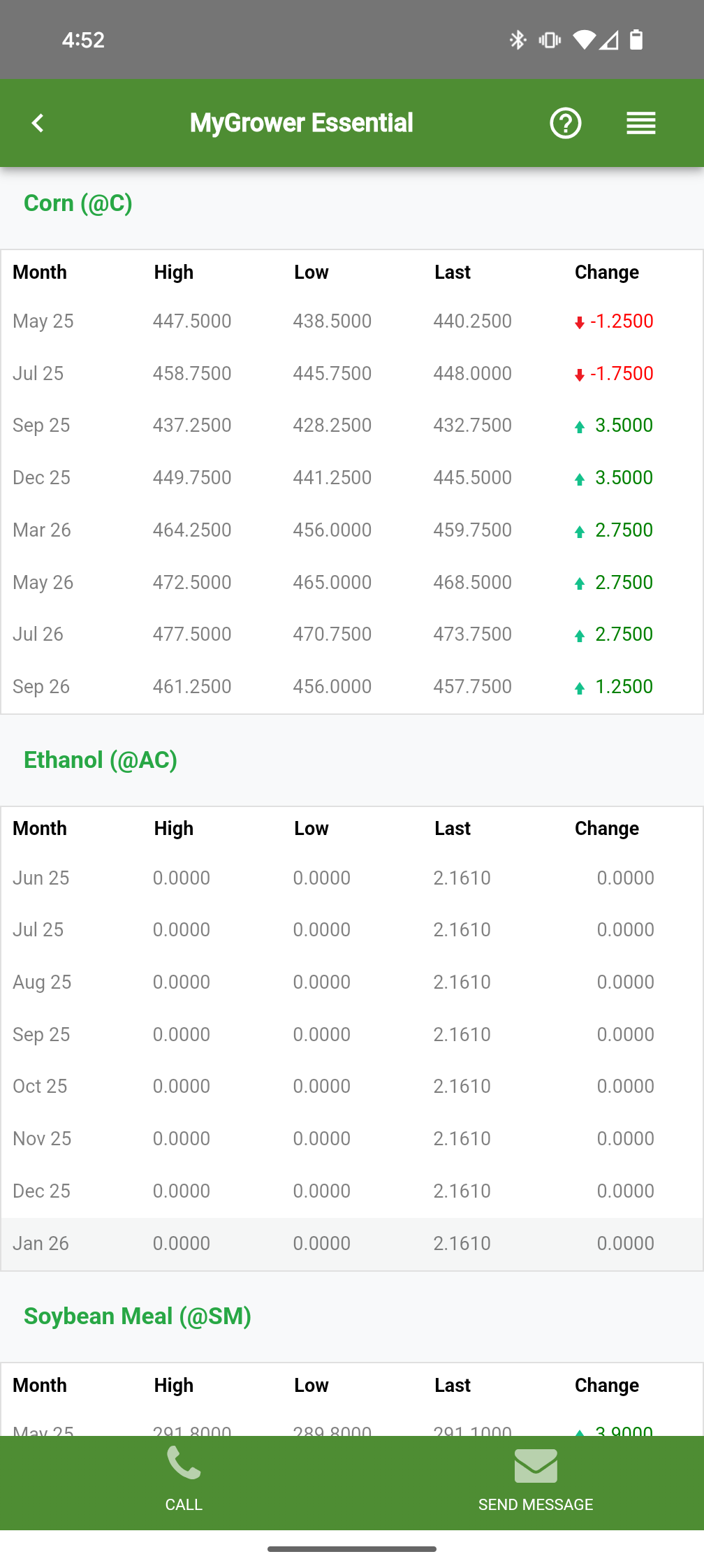Select the Corn (@C) section heading
Viewport: 704px width, 1568px height.
pos(78,203)
